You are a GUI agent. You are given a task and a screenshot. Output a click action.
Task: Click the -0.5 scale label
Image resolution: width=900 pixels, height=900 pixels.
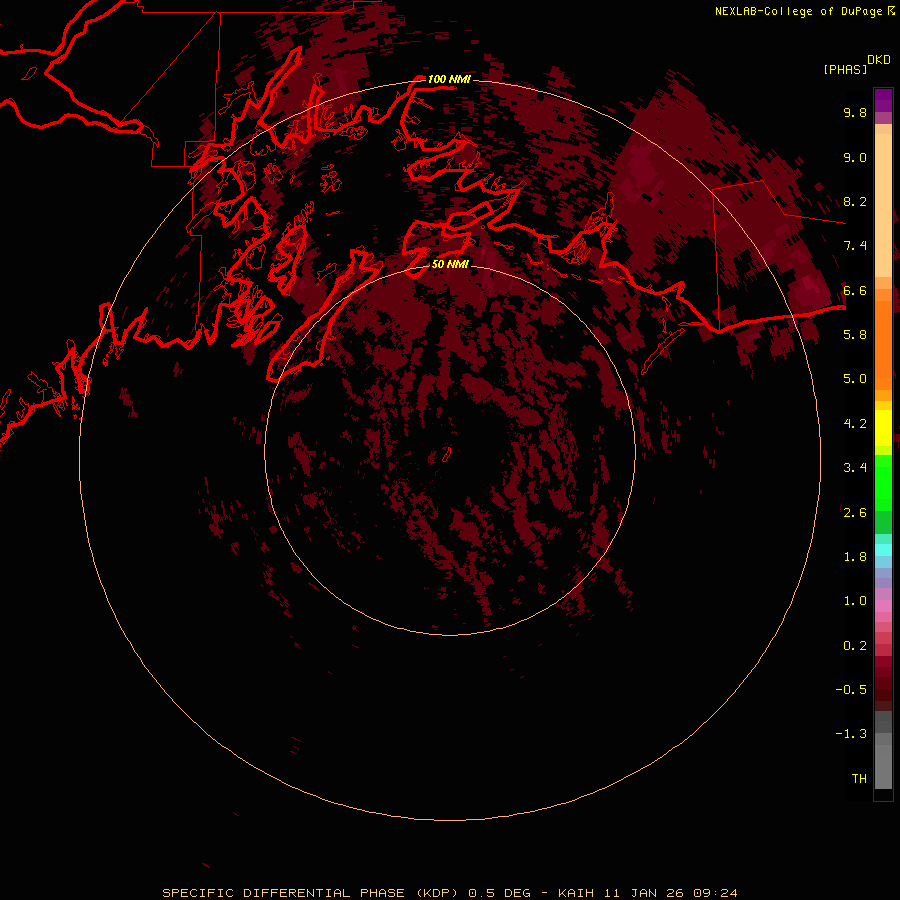tap(851, 690)
